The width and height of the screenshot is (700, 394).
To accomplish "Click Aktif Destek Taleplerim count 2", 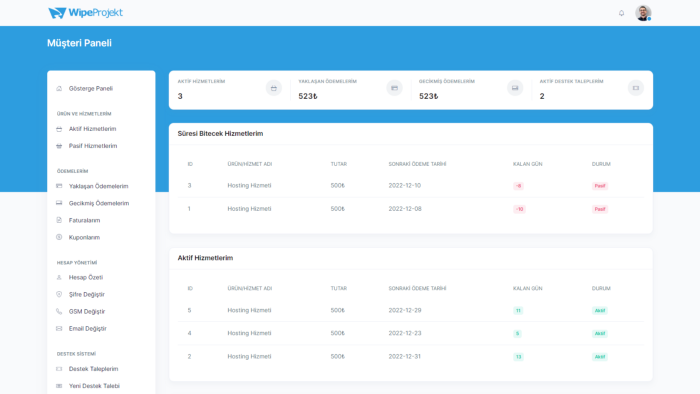I will (x=542, y=96).
